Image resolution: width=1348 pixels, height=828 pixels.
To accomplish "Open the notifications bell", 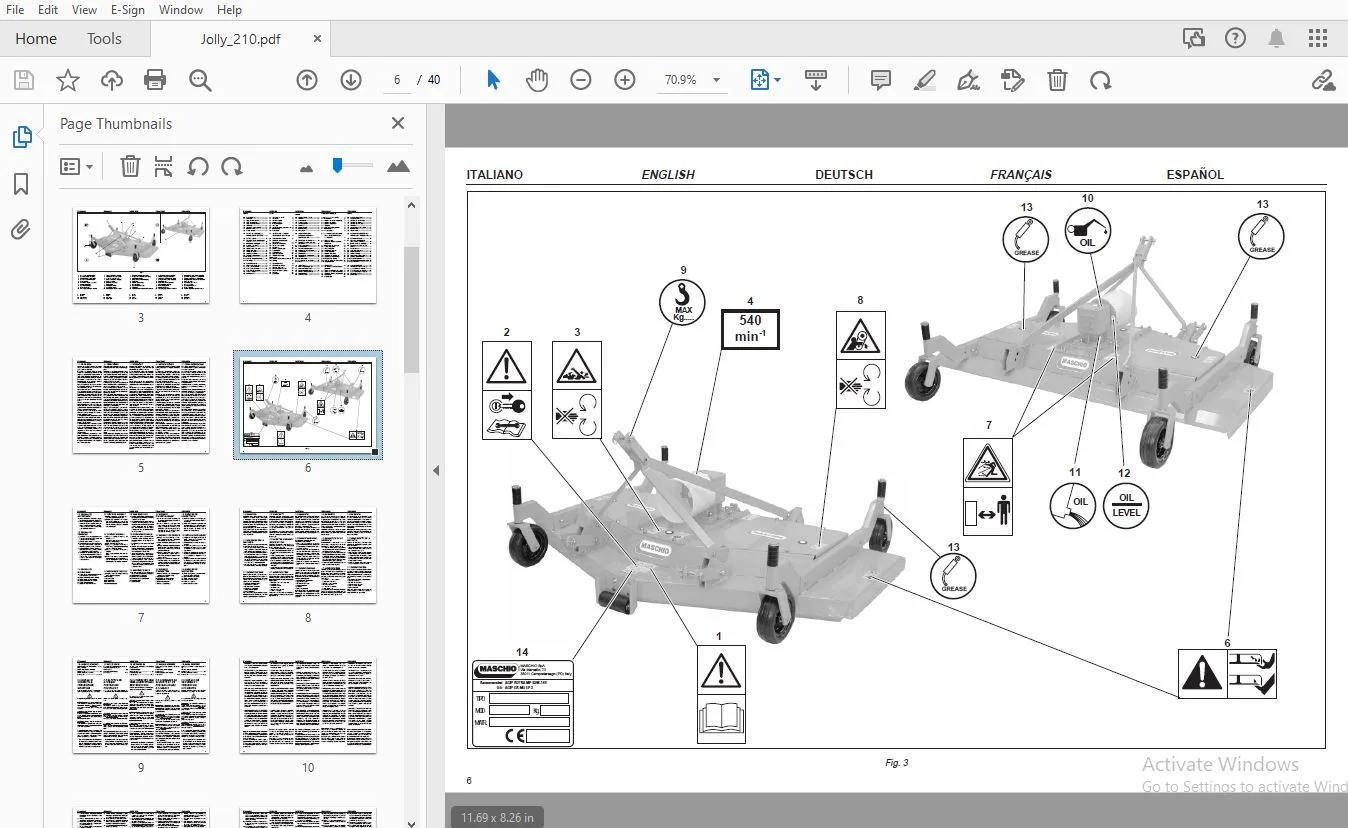I will point(1277,39).
